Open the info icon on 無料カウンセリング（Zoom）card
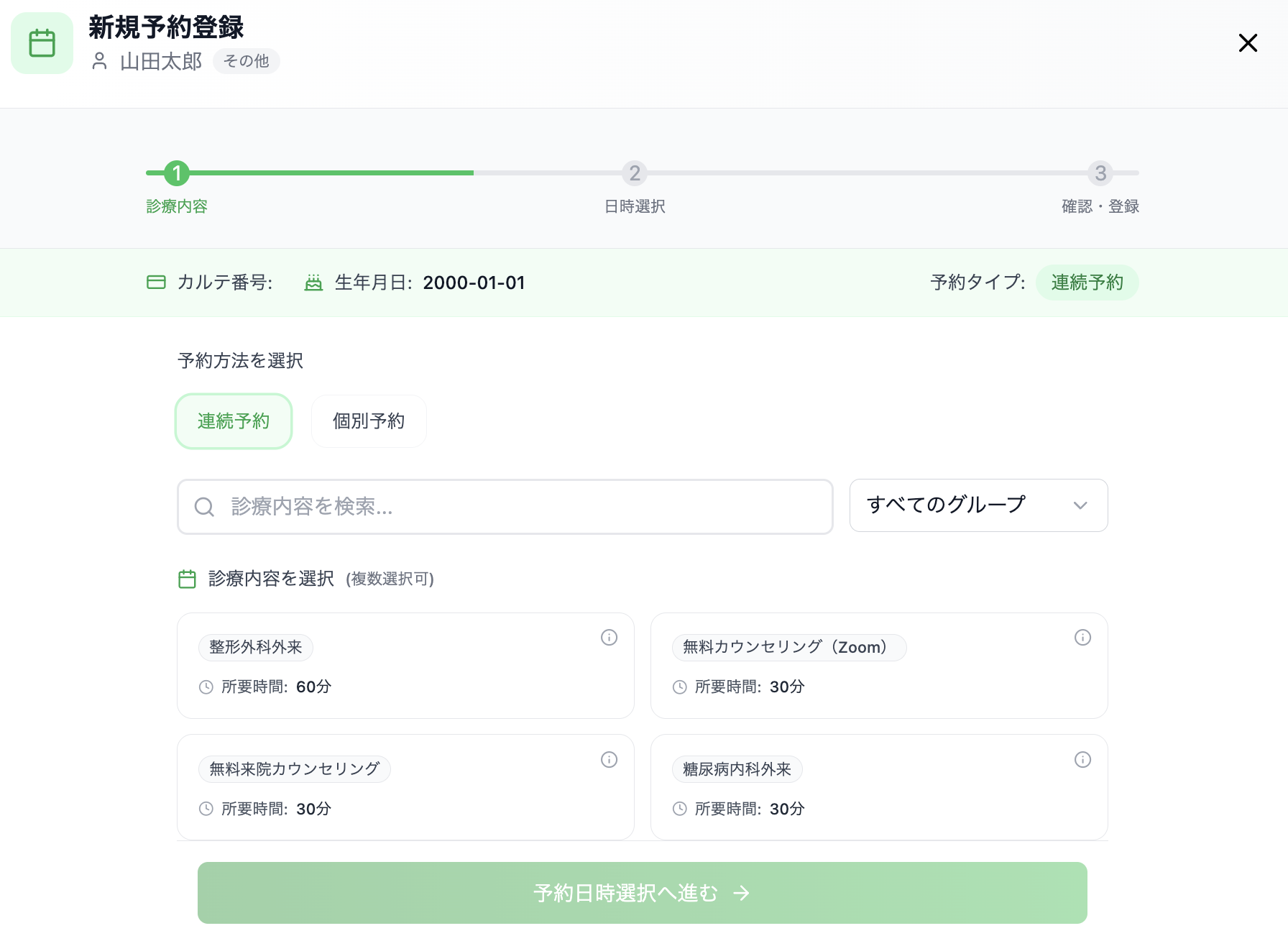The image size is (1288, 936). (1083, 637)
